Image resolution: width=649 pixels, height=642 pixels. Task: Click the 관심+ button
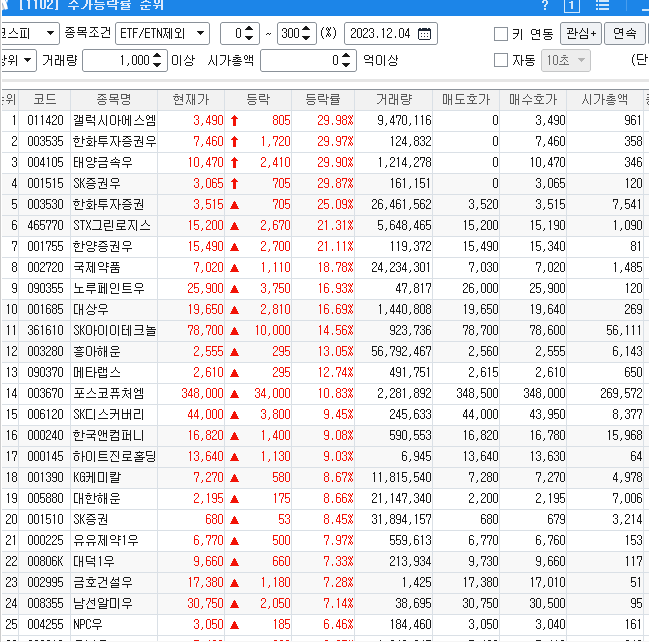coord(581,33)
